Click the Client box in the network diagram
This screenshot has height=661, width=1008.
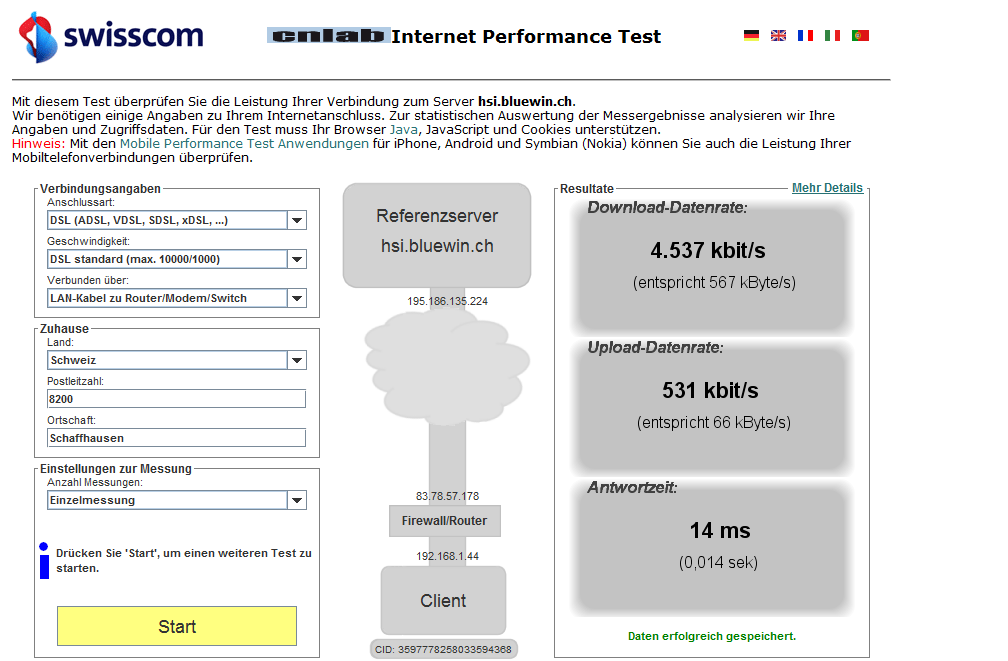(443, 600)
